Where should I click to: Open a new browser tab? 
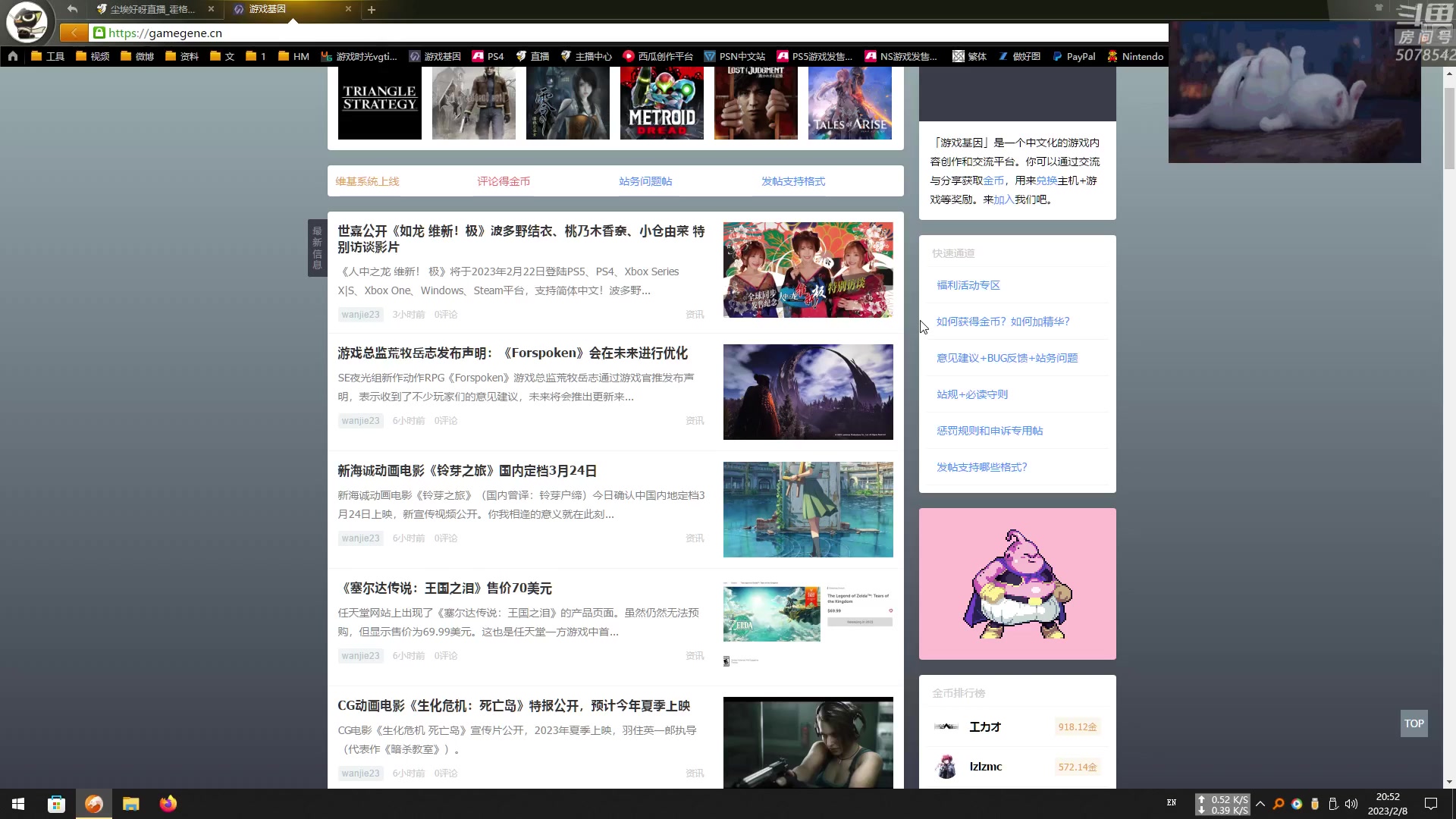[372, 10]
